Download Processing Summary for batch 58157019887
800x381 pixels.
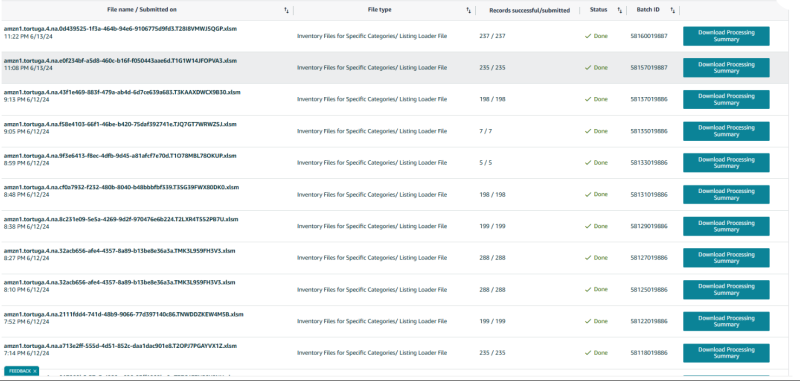pos(726,68)
